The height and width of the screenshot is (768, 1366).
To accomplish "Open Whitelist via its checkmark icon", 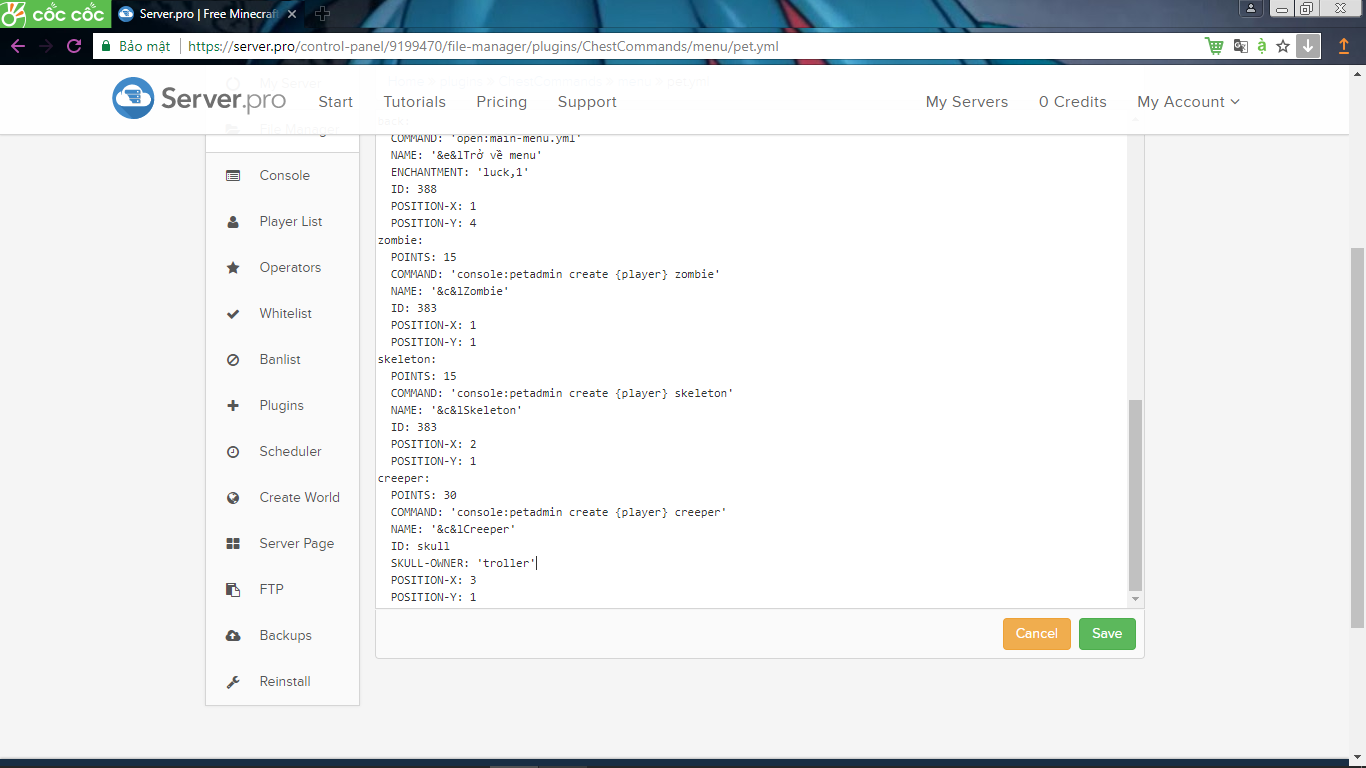I will (x=233, y=314).
